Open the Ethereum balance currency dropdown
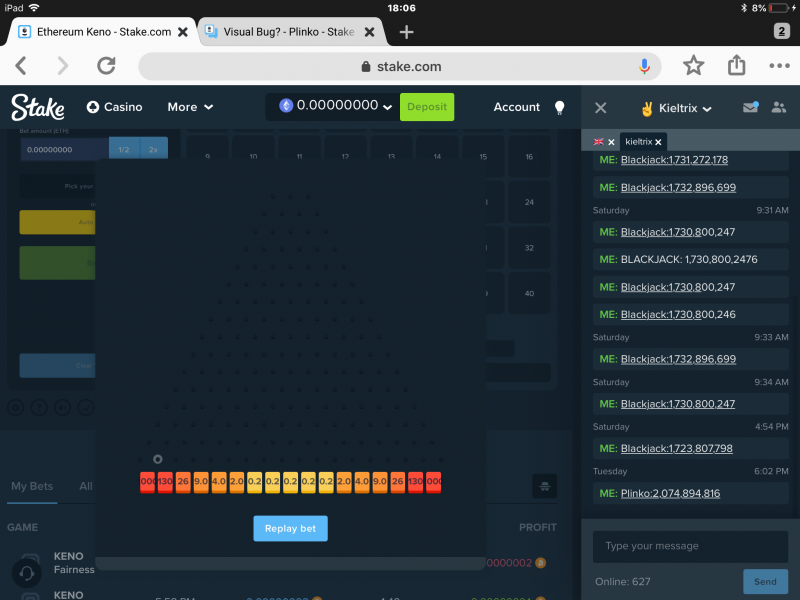Screen dimensions: 800x600 coord(335,106)
